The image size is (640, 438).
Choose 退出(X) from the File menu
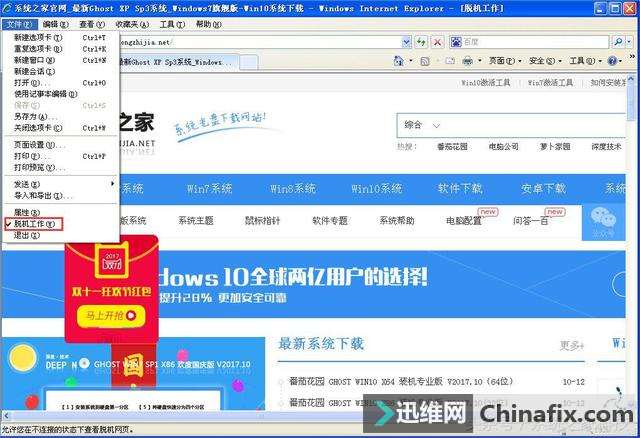click(x=60, y=236)
